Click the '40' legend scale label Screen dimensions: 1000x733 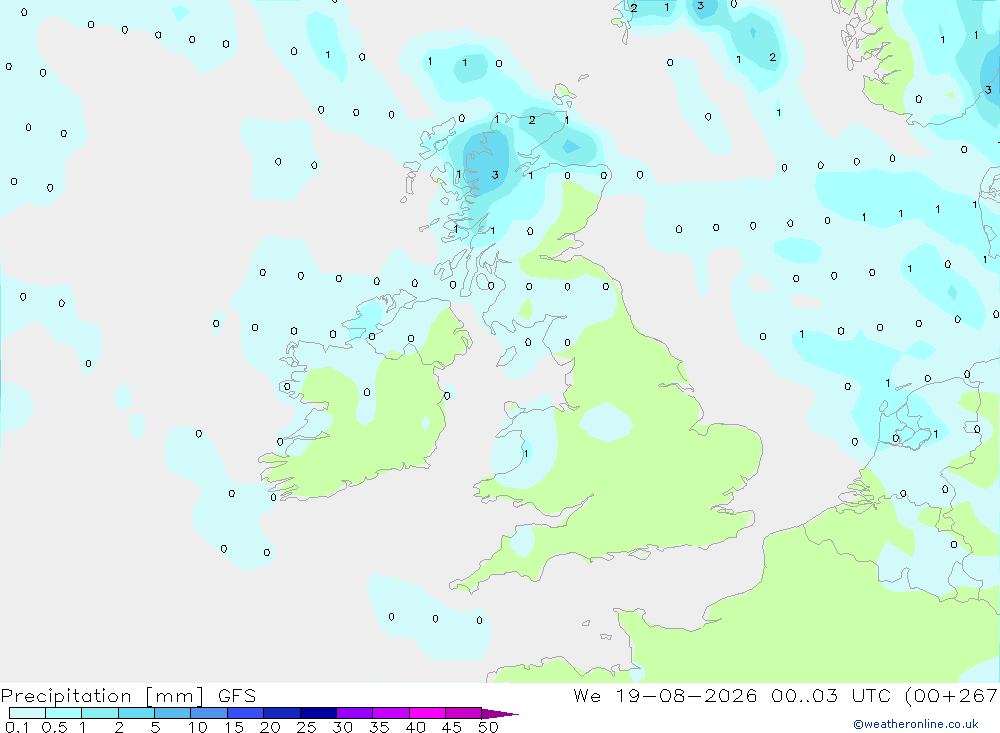pyautogui.click(x=416, y=727)
